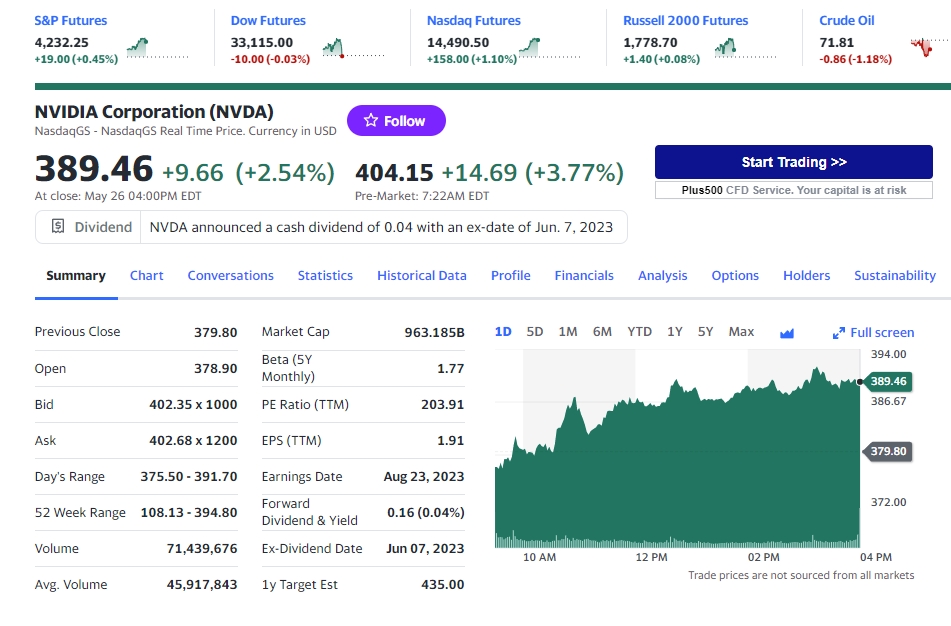Open the Dow Futures link
The height and width of the screenshot is (626, 951).
click(268, 21)
